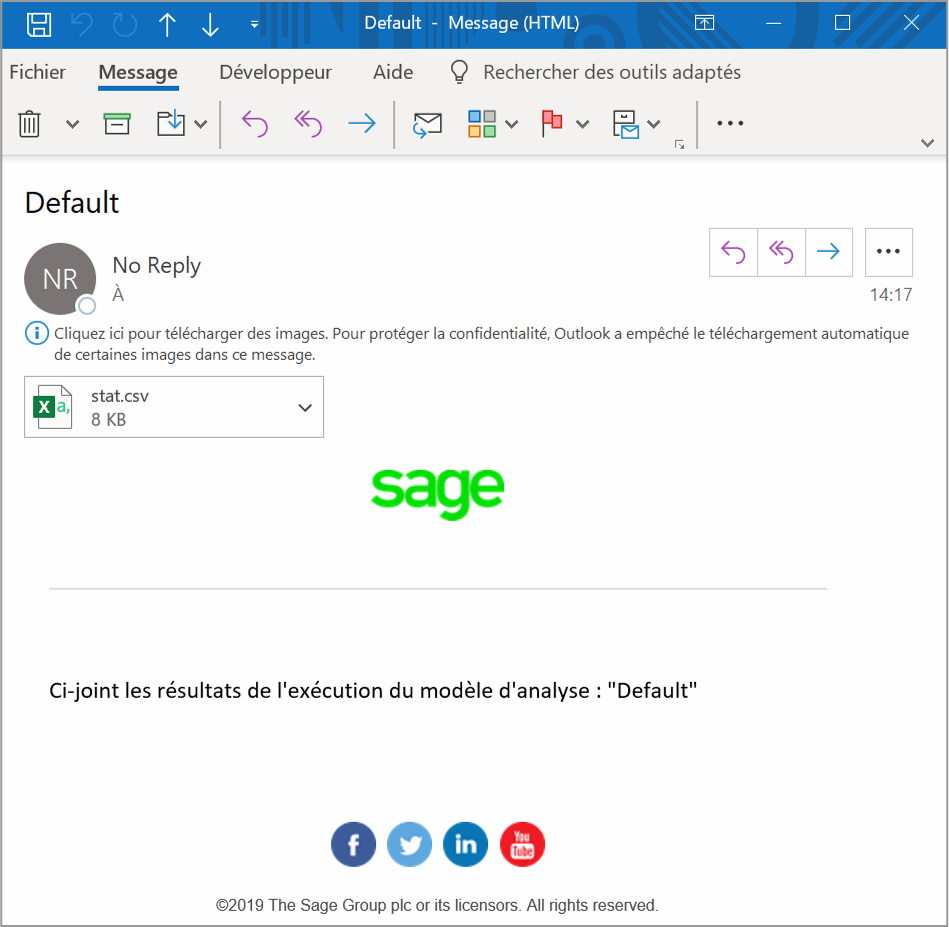Open the follow-up flag dropdown arrow

[x=582, y=124]
